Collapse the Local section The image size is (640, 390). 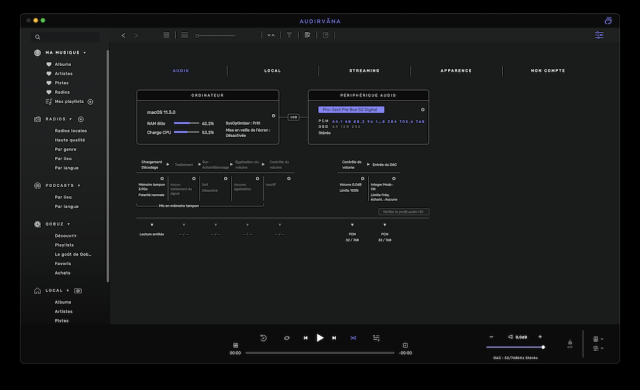coord(67,290)
